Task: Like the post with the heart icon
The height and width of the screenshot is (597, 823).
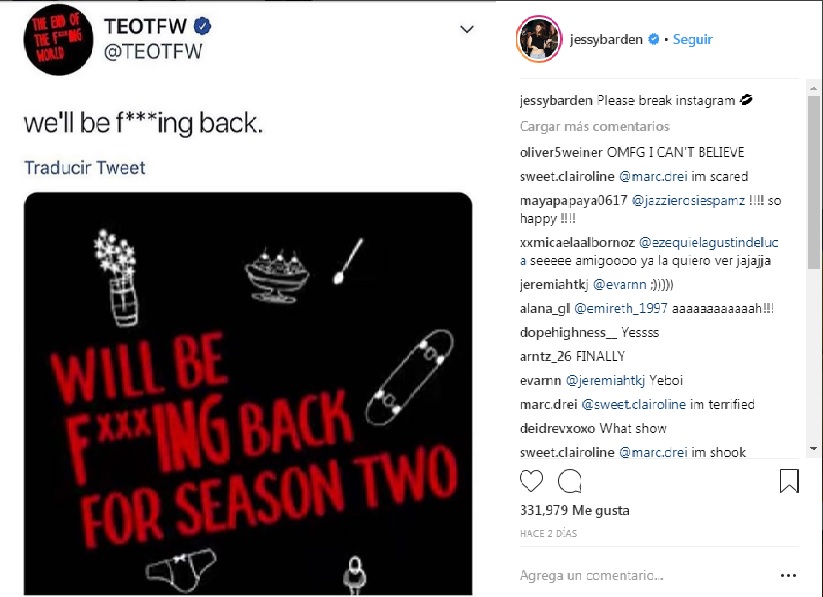Action: pyautogui.click(x=531, y=481)
